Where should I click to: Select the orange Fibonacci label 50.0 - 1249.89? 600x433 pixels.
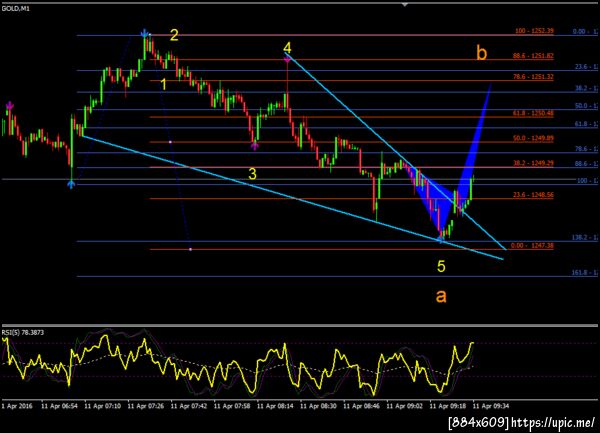pos(533,138)
